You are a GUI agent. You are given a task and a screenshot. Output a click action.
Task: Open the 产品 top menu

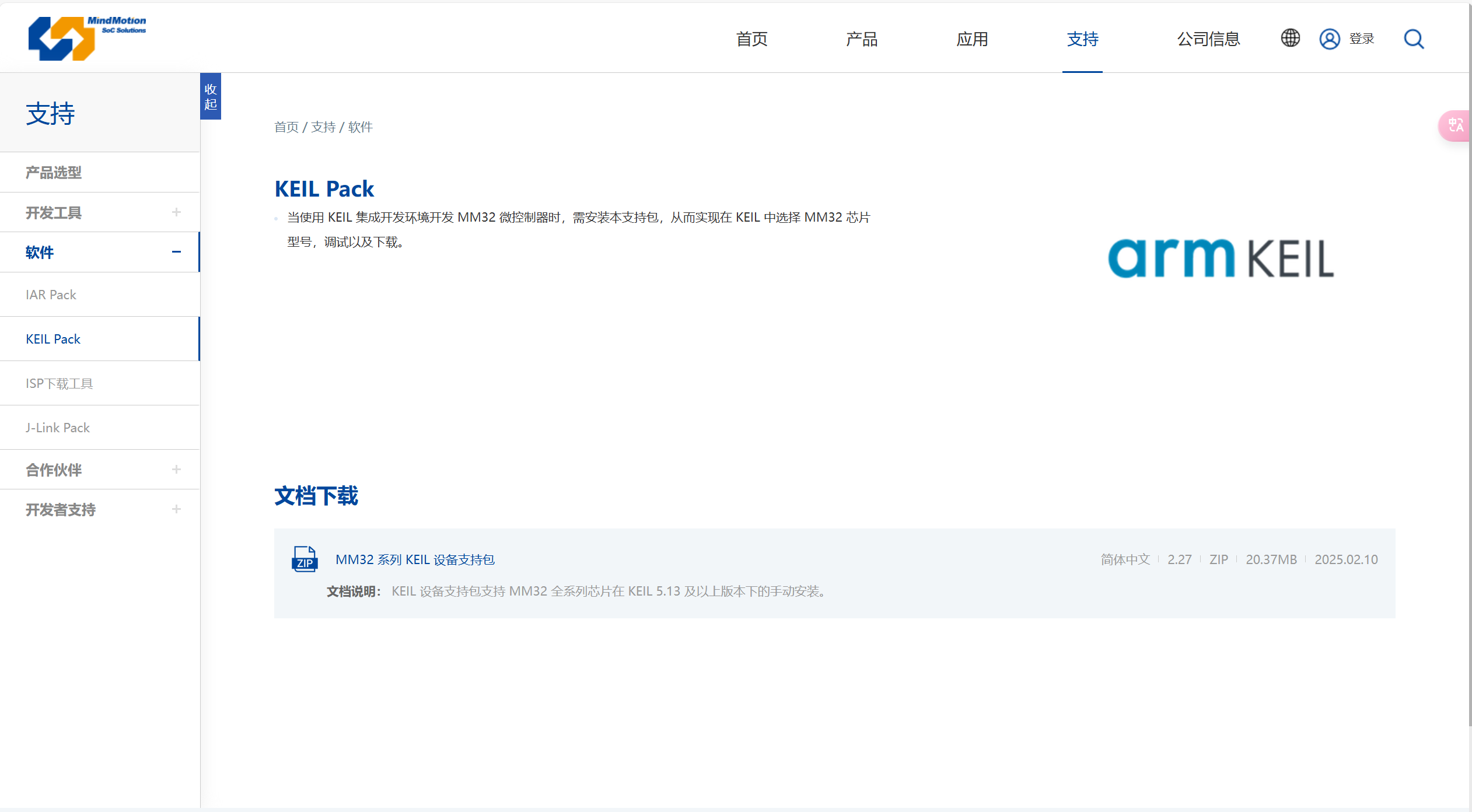click(x=862, y=39)
